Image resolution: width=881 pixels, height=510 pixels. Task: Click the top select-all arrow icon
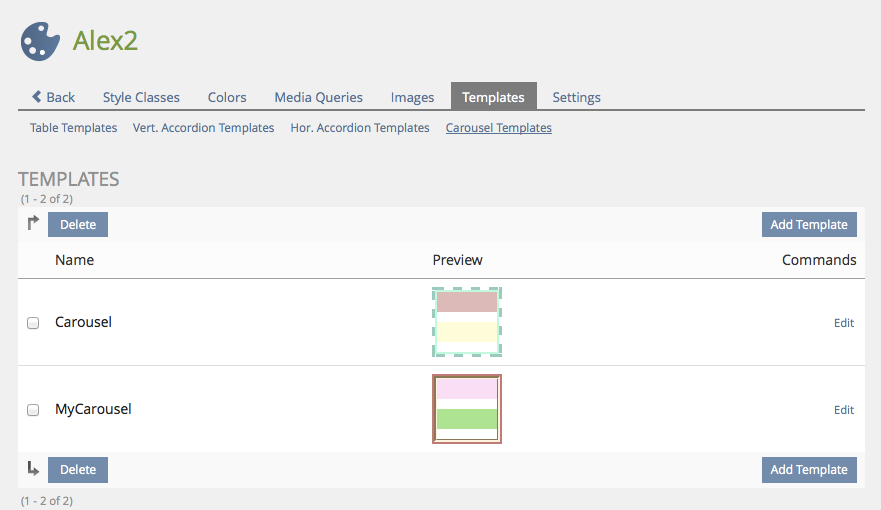point(33,224)
